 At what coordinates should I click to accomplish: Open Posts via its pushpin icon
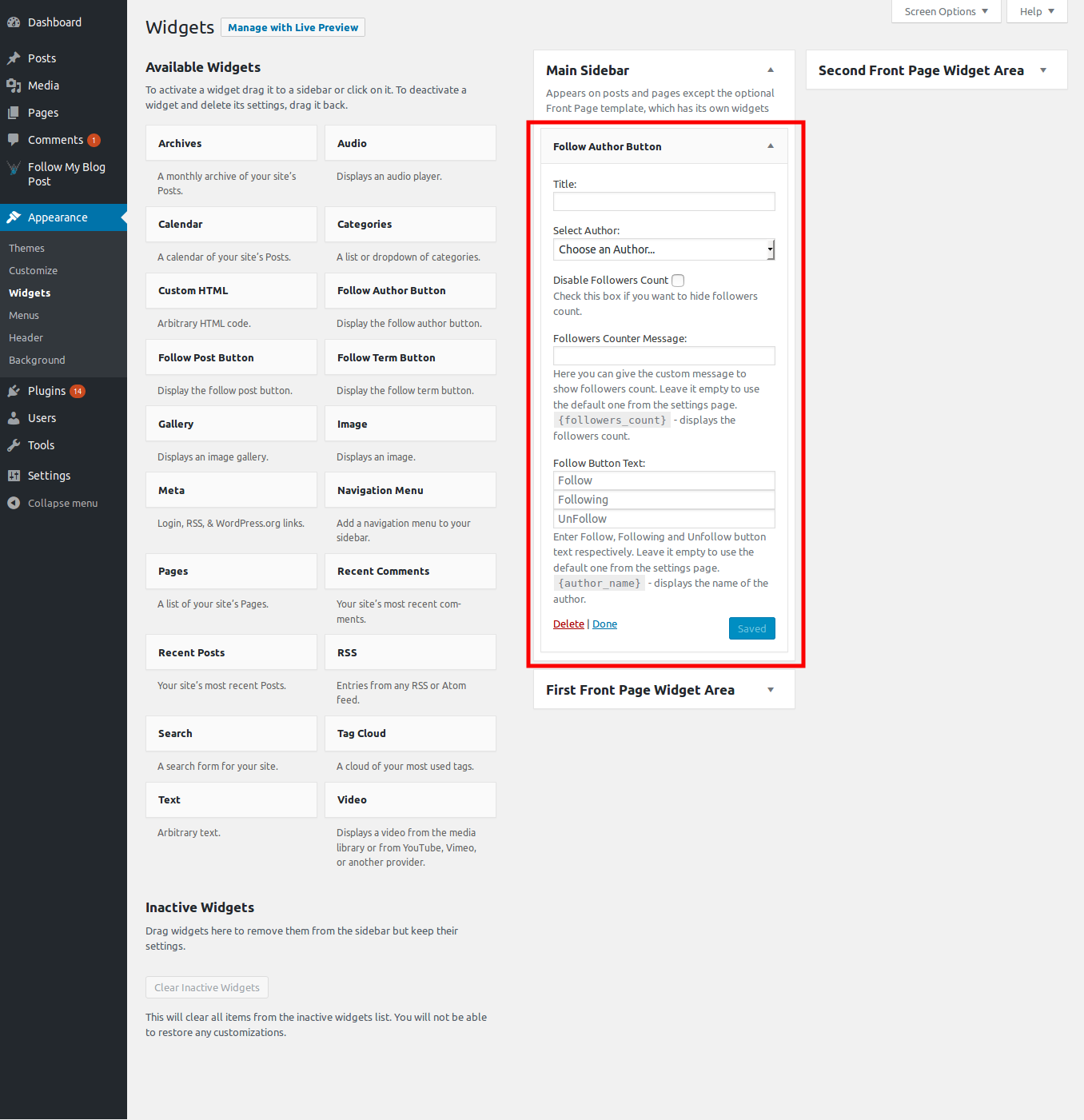pyautogui.click(x=14, y=58)
